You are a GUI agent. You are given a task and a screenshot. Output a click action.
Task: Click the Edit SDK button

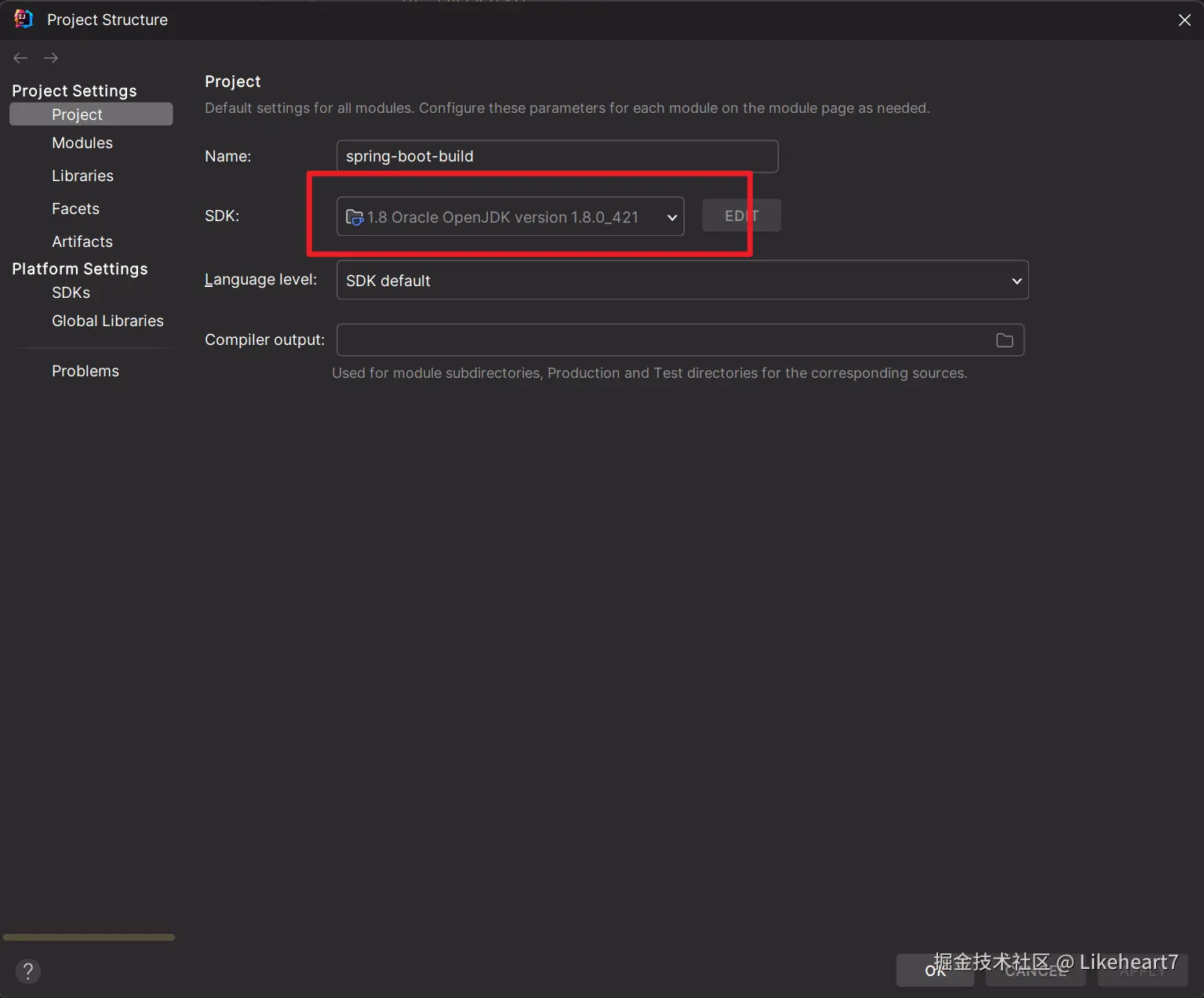point(741,216)
